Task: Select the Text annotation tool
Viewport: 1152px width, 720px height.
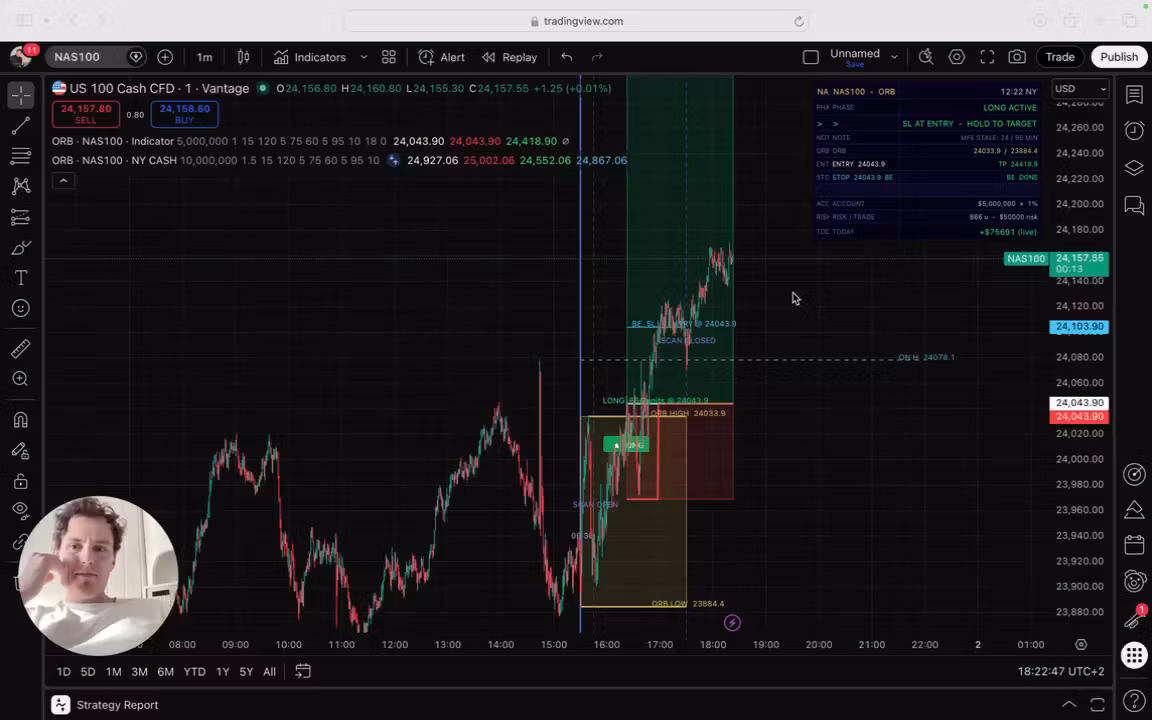Action: 20,278
